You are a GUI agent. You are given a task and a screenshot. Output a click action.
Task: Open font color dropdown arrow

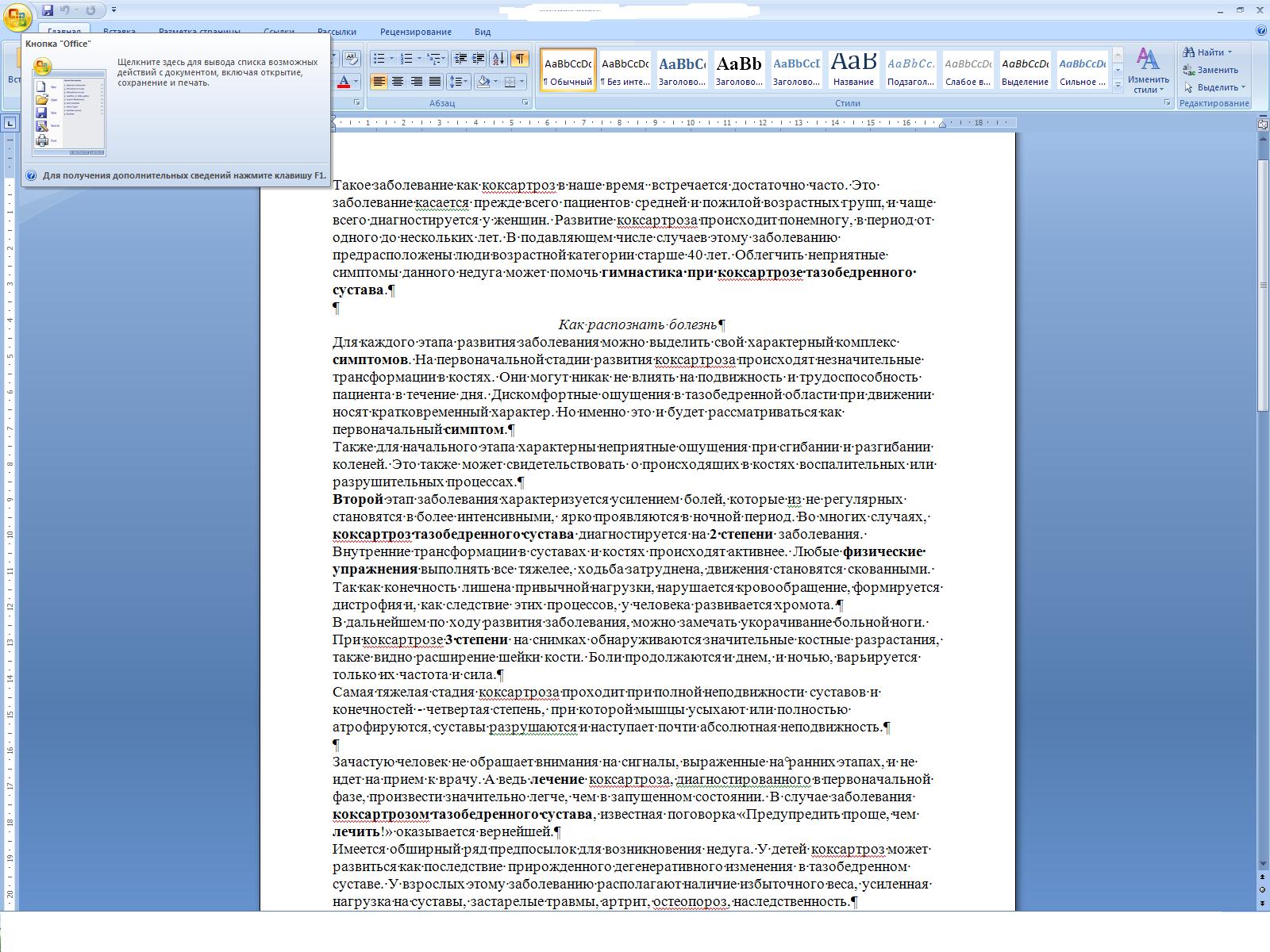[x=356, y=81]
